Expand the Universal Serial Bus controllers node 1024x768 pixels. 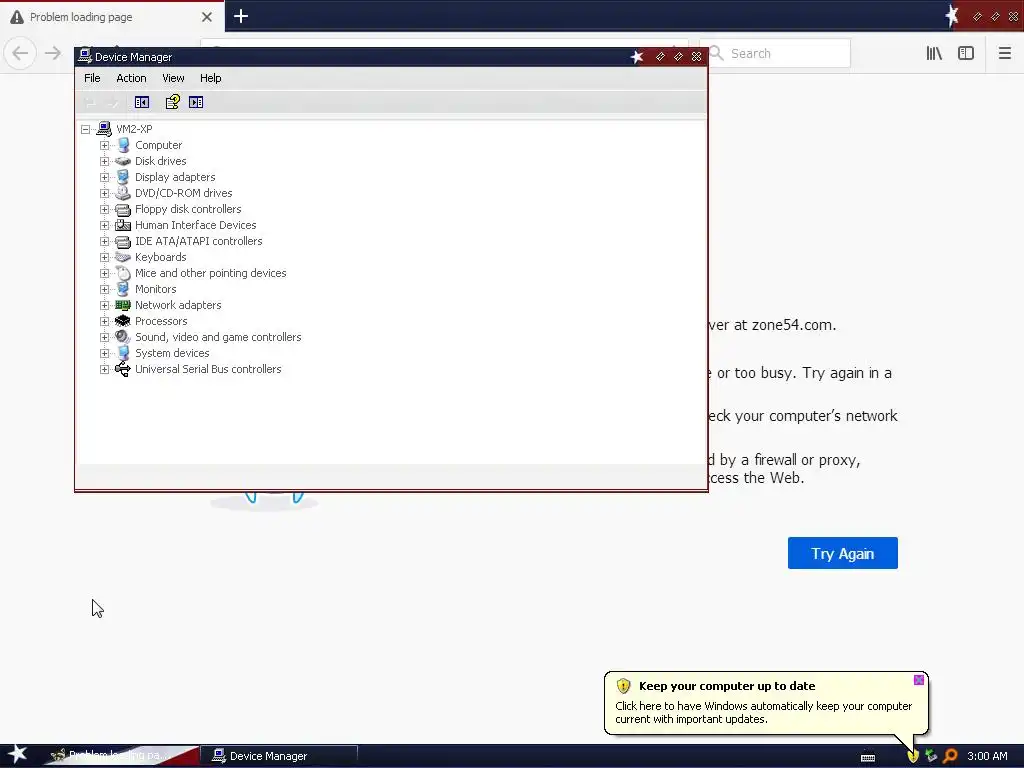tap(104, 369)
